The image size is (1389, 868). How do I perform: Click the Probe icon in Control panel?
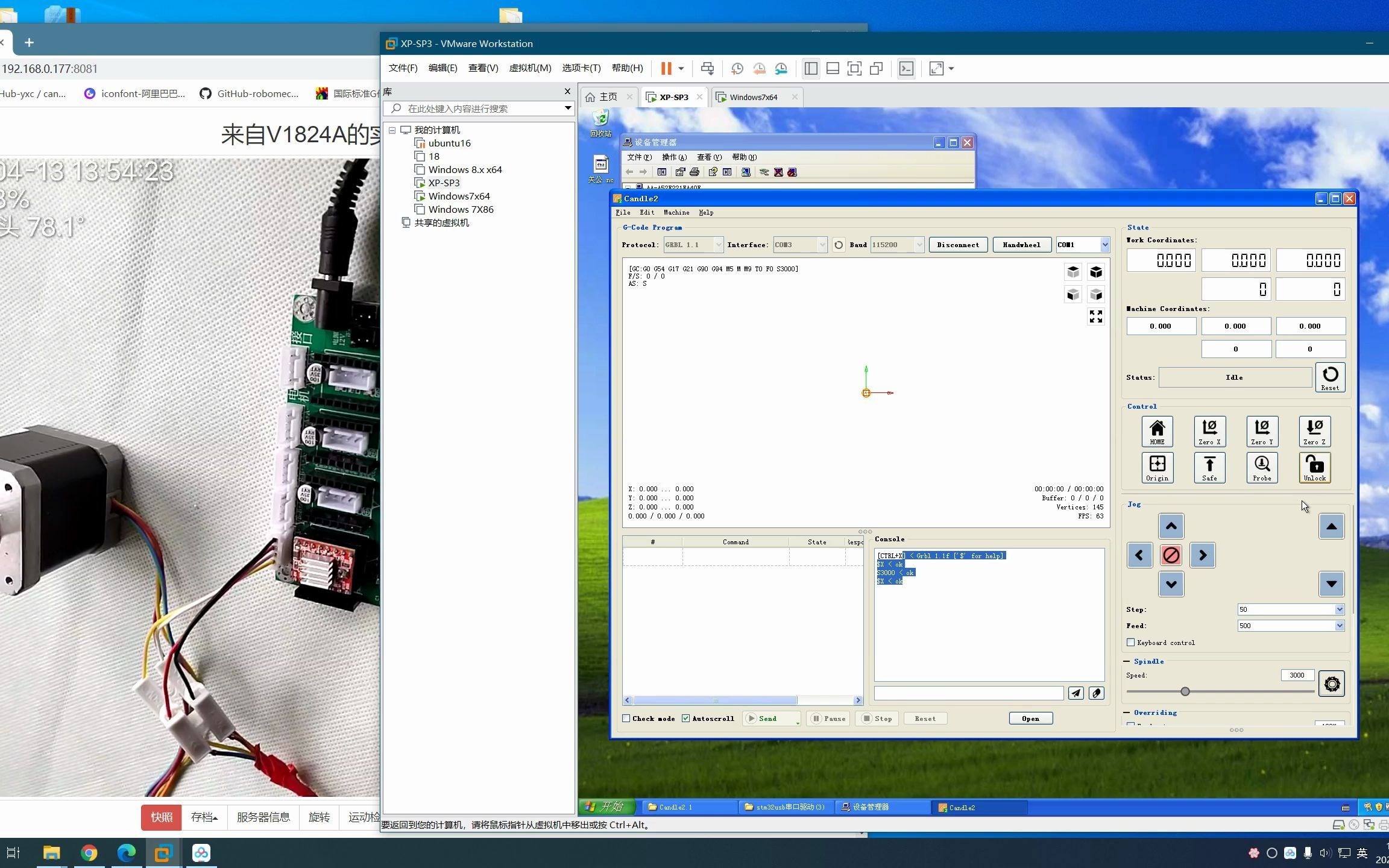click(x=1262, y=467)
